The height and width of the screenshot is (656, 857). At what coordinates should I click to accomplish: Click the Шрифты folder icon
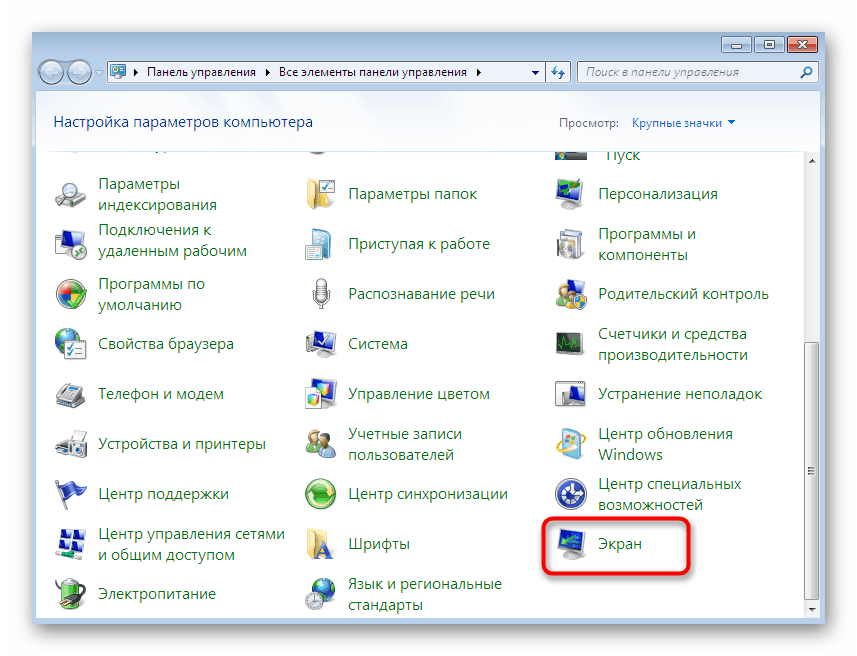[x=321, y=544]
